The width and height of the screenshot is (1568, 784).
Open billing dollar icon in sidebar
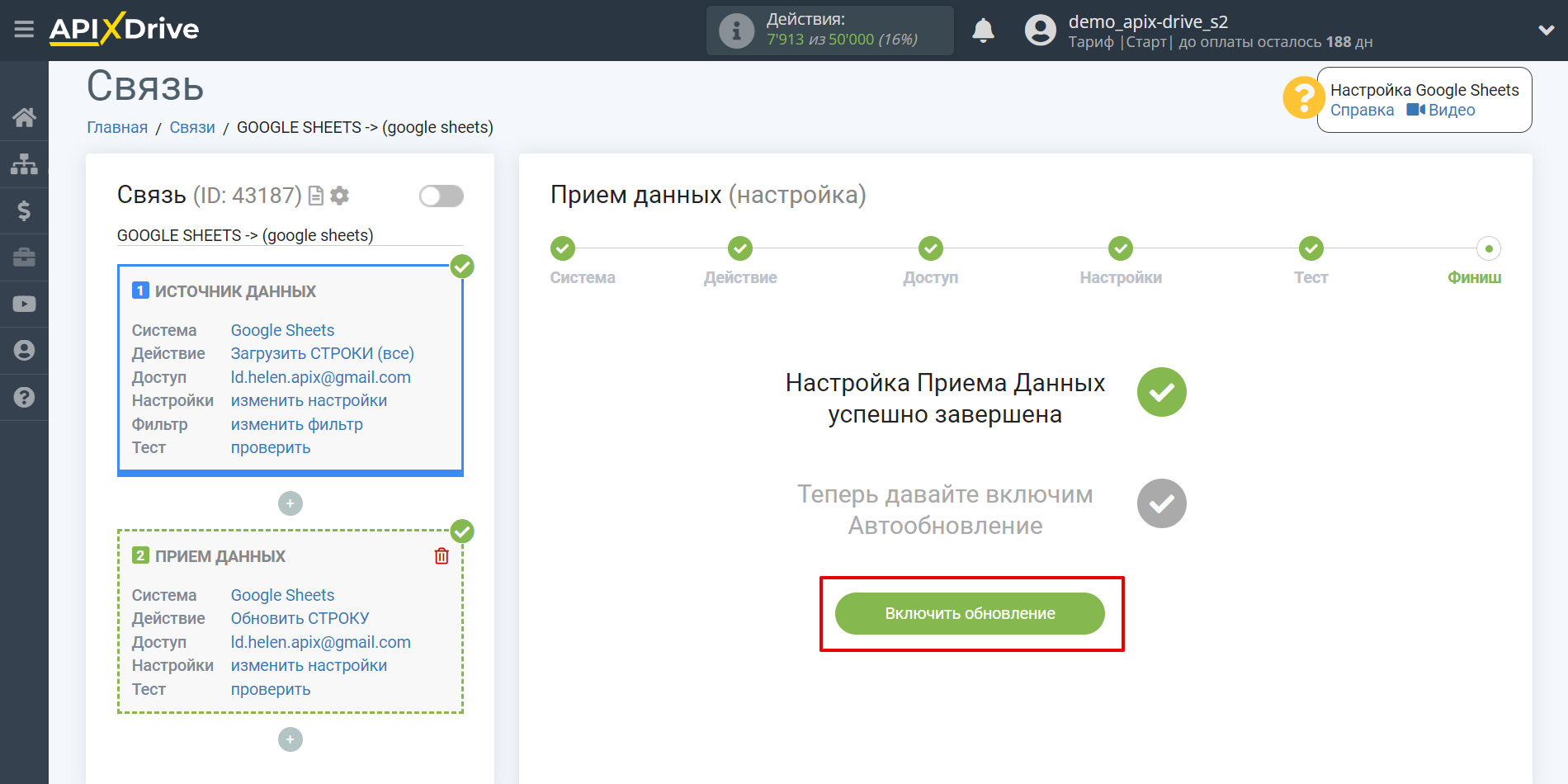click(24, 210)
